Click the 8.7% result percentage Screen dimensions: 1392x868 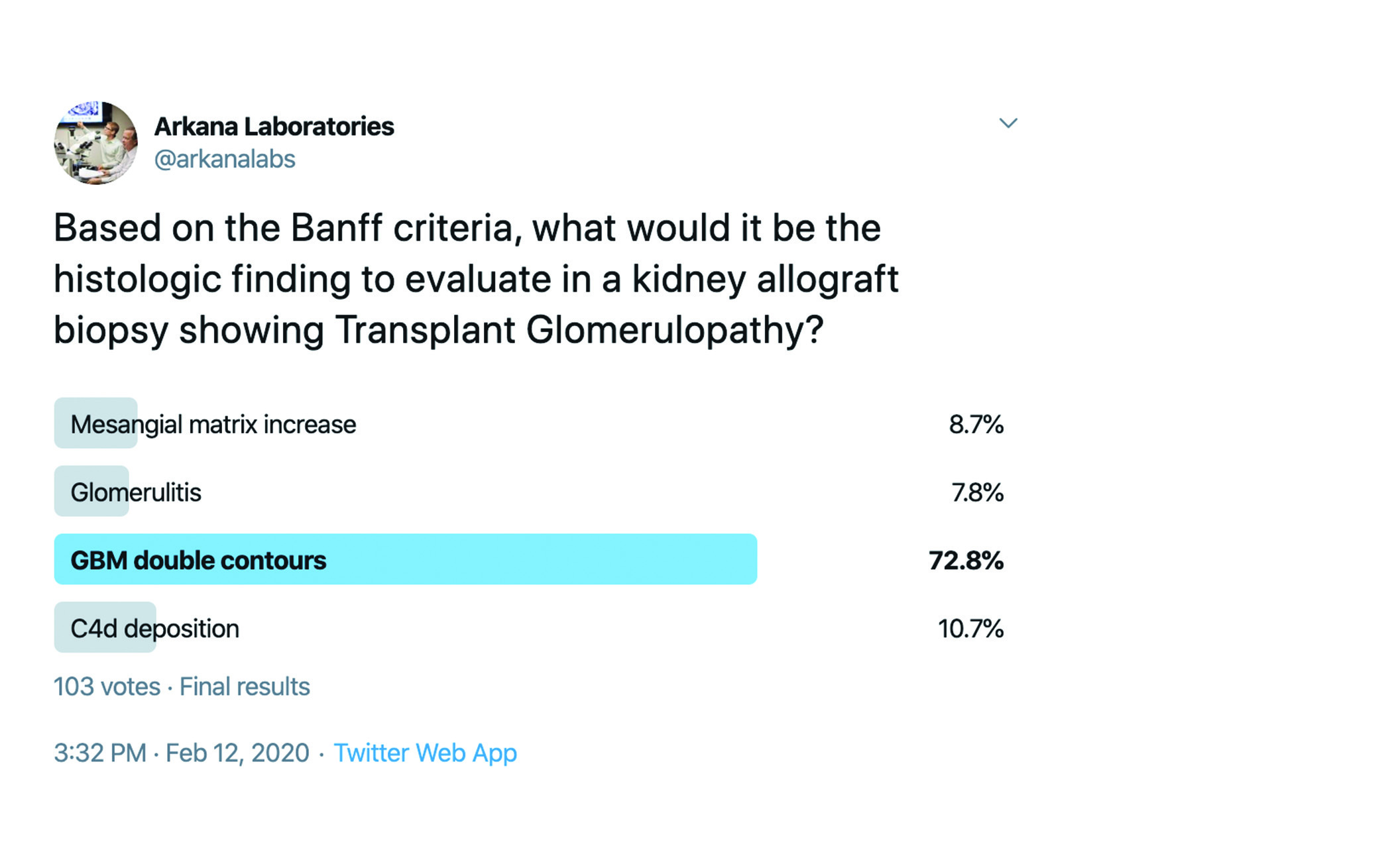coord(976,424)
